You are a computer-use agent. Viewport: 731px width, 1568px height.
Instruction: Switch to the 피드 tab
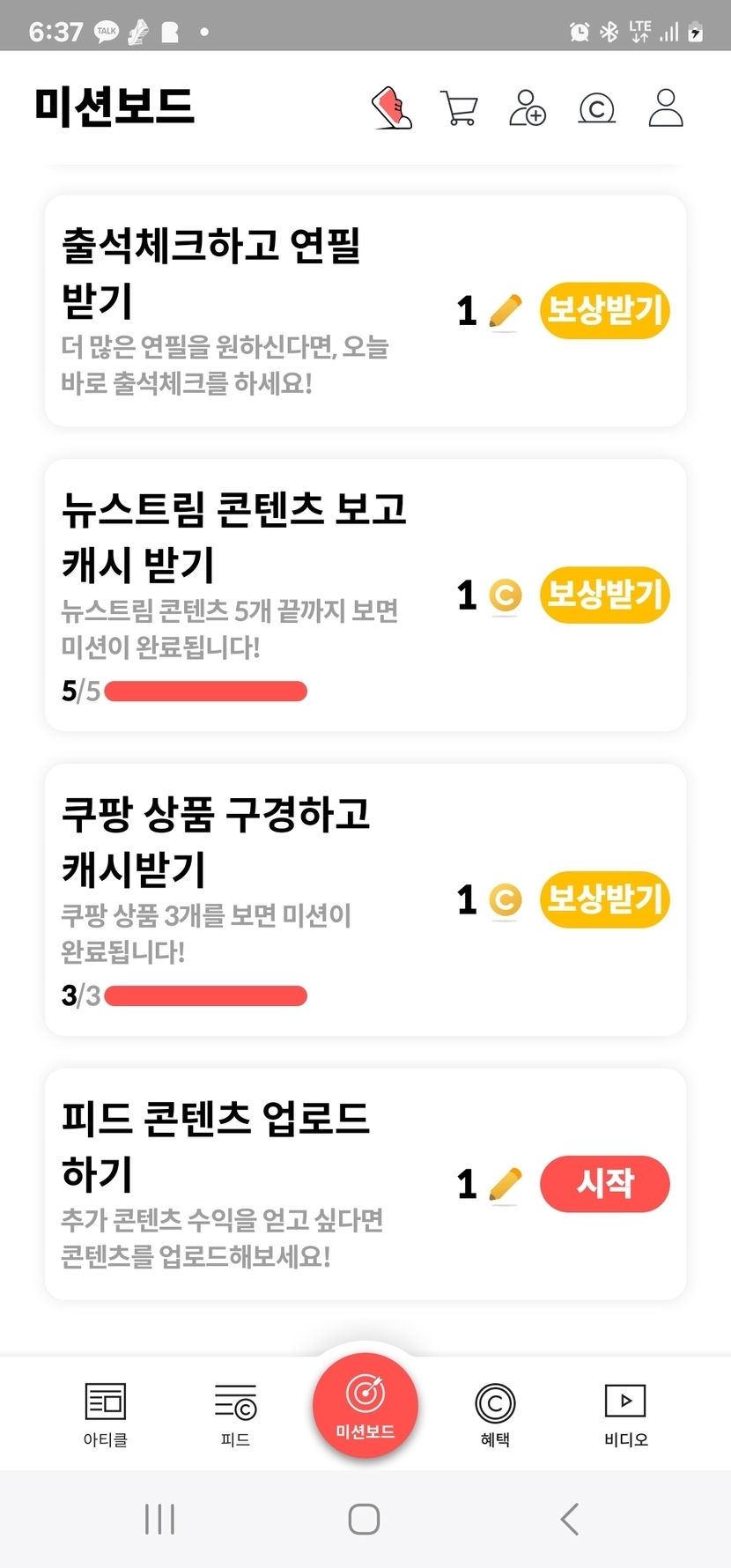tap(235, 1413)
